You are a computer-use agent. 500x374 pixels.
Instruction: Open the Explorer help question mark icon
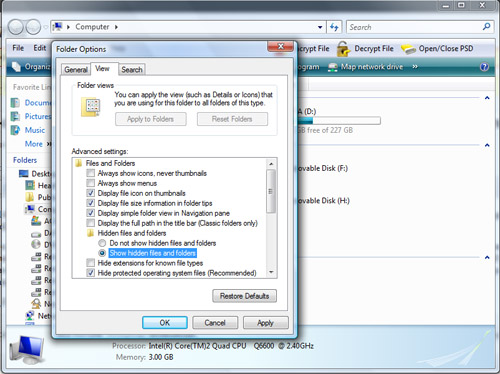pos(484,67)
